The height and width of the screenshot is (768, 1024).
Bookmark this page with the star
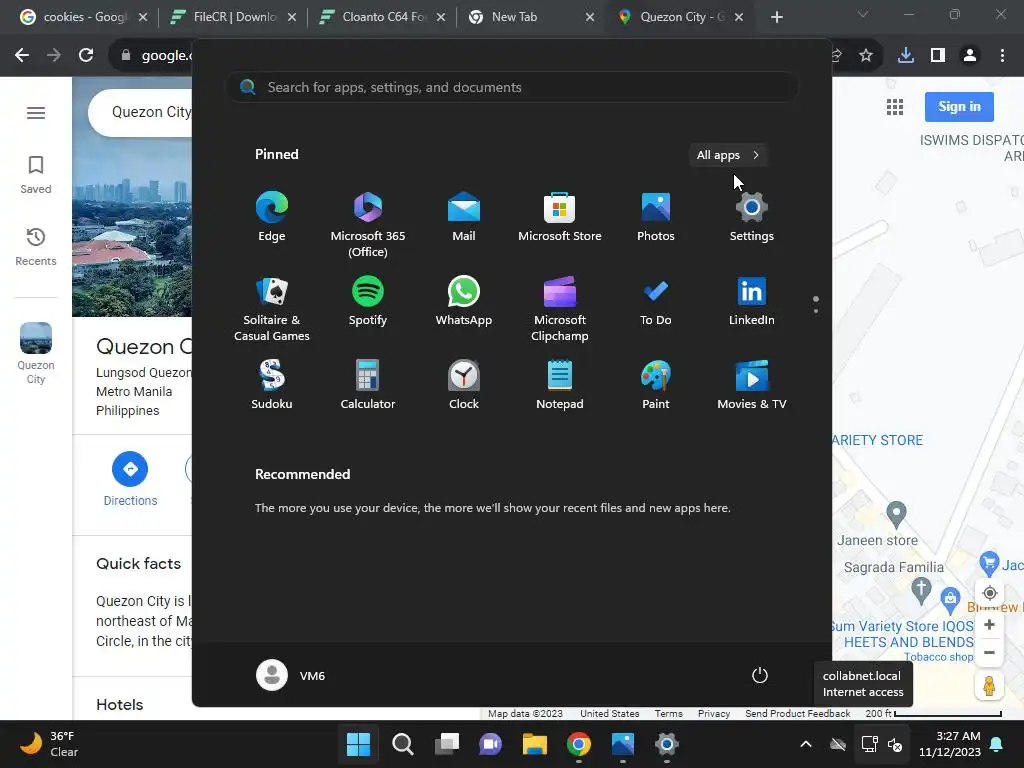coord(866,56)
